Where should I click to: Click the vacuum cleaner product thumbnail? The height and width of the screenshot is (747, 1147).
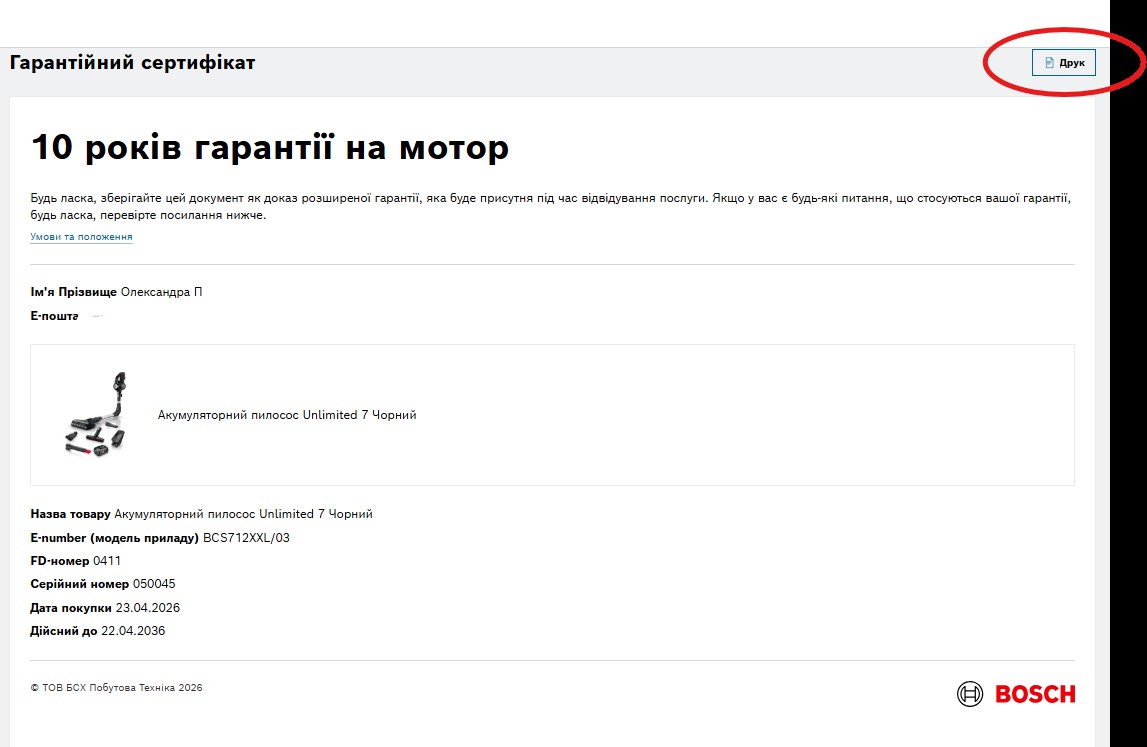coord(96,415)
